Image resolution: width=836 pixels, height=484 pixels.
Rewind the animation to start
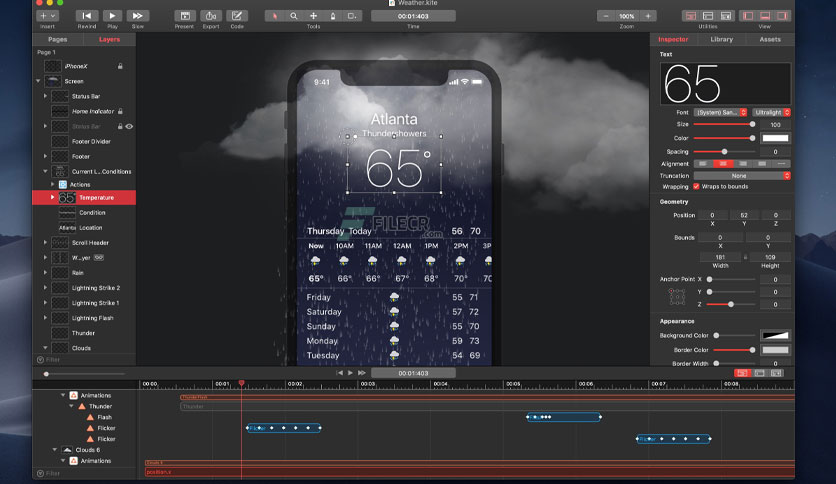coord(86,16)
